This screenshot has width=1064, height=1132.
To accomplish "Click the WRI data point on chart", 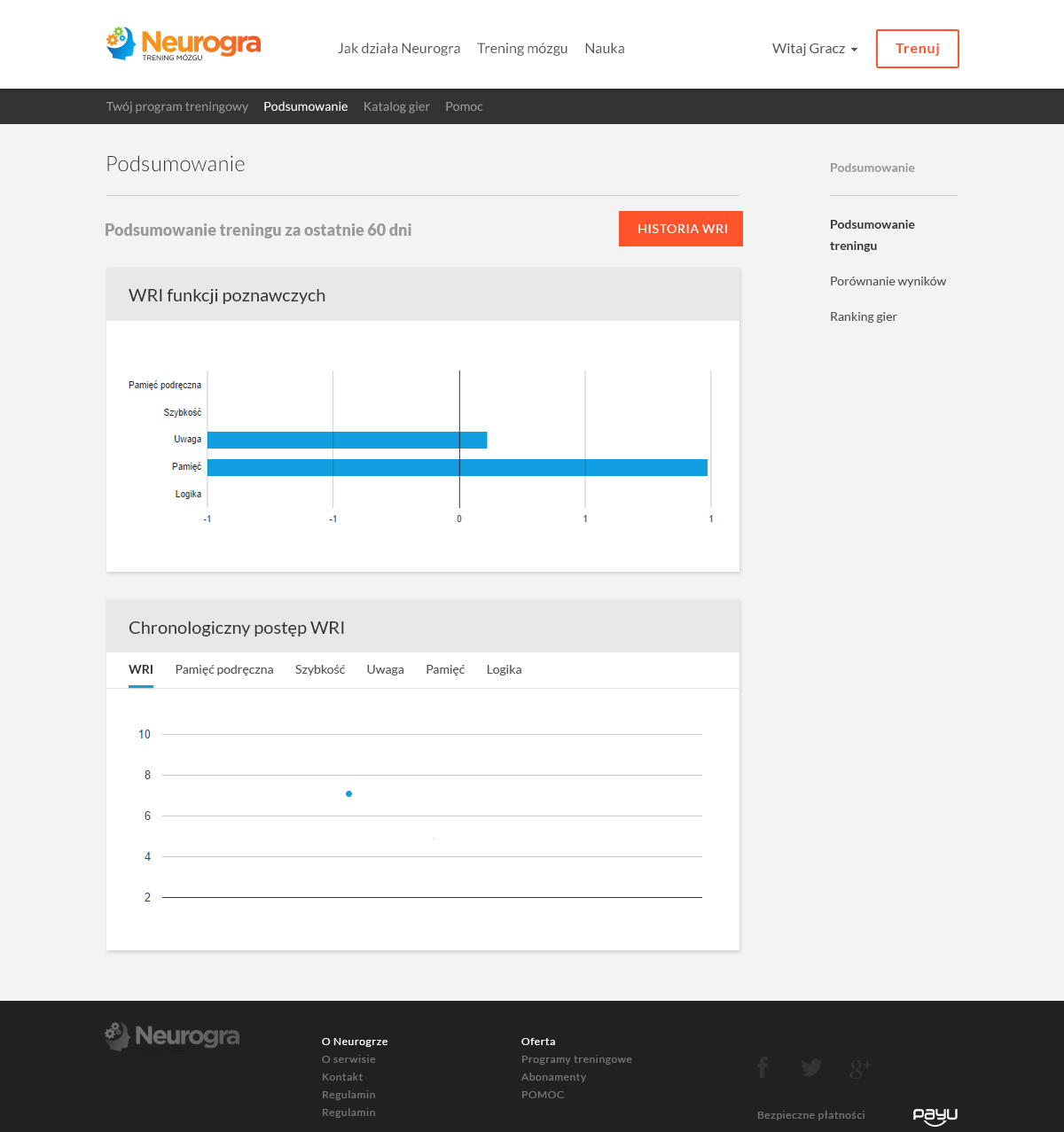I will (348, 794).
